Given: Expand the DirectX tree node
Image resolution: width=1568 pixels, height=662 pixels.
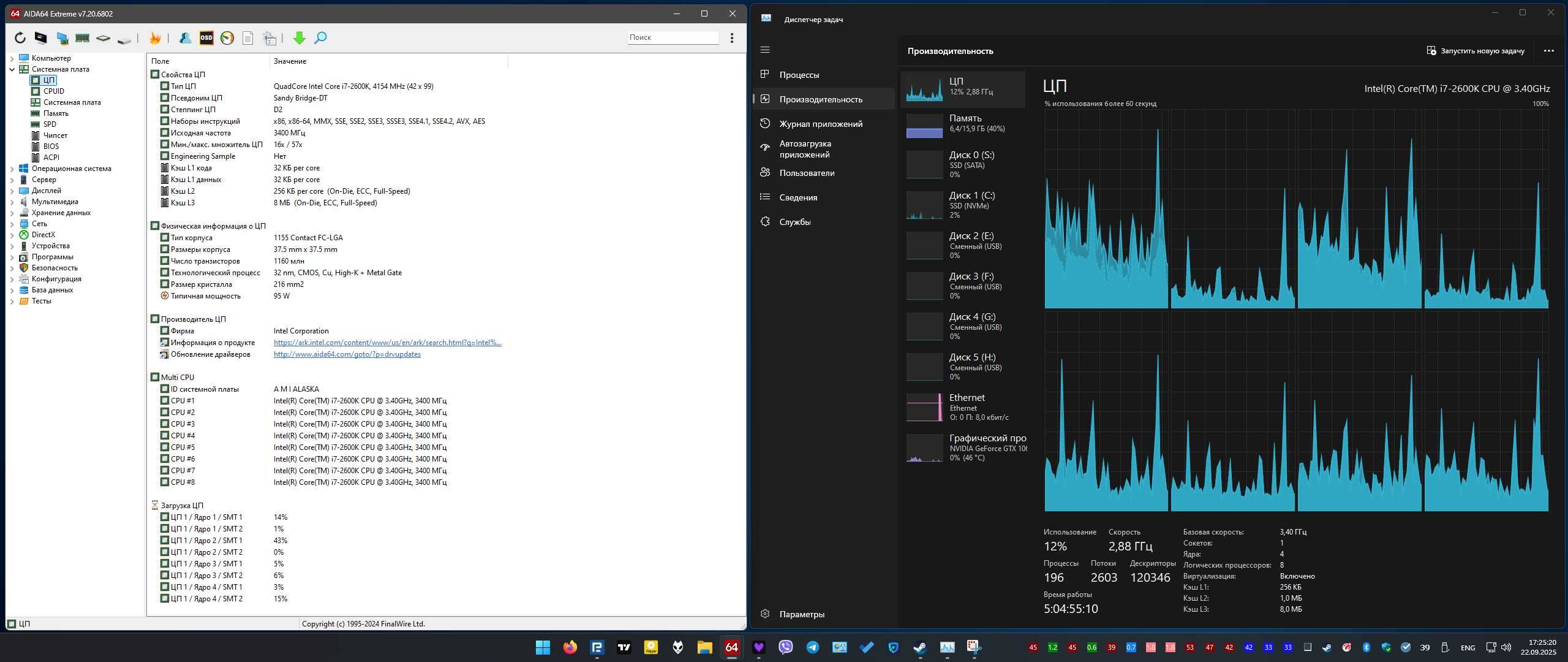Looking at the screenshot, I should (12, 235).
